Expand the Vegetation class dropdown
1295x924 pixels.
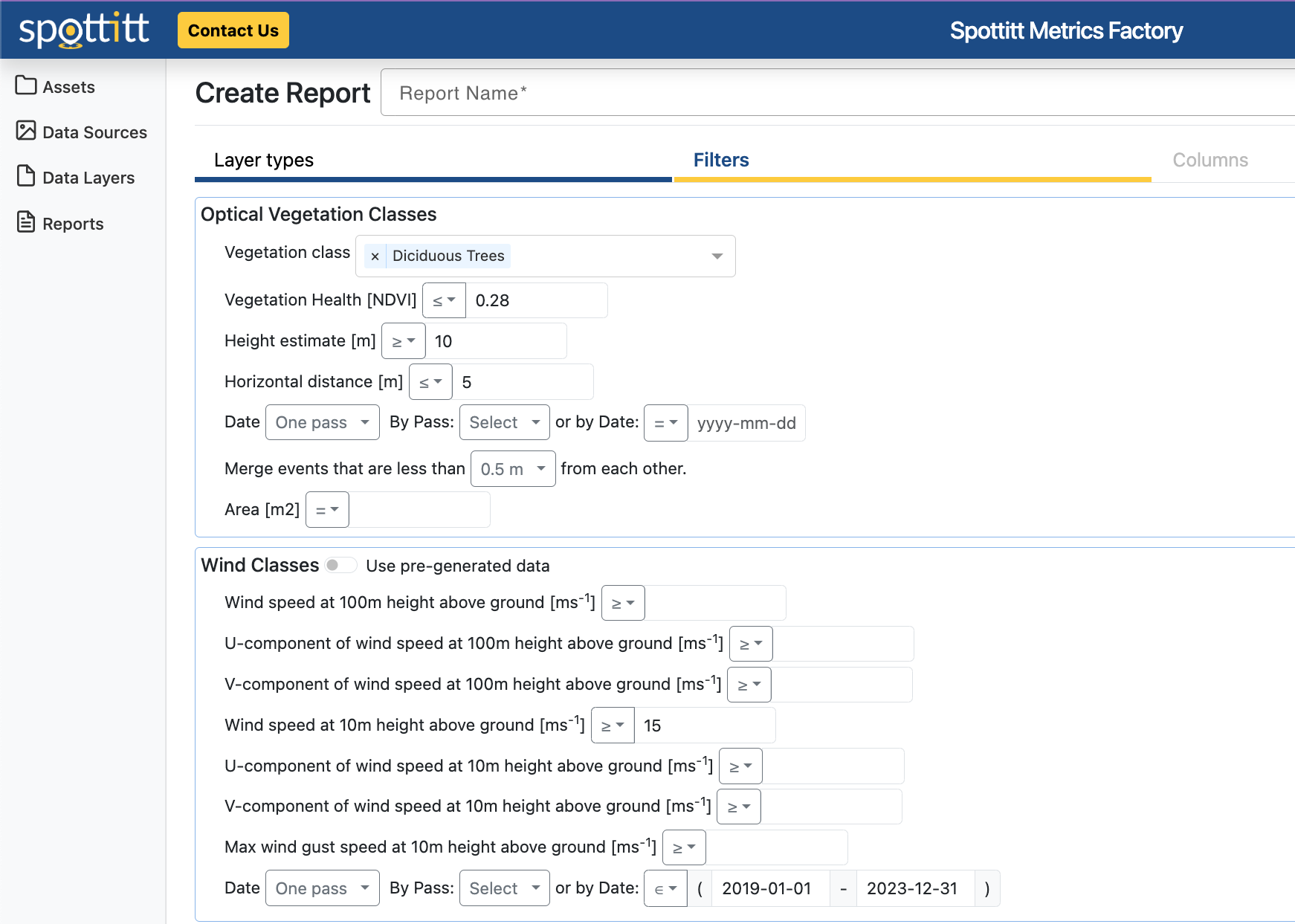[x=717, y=256]
